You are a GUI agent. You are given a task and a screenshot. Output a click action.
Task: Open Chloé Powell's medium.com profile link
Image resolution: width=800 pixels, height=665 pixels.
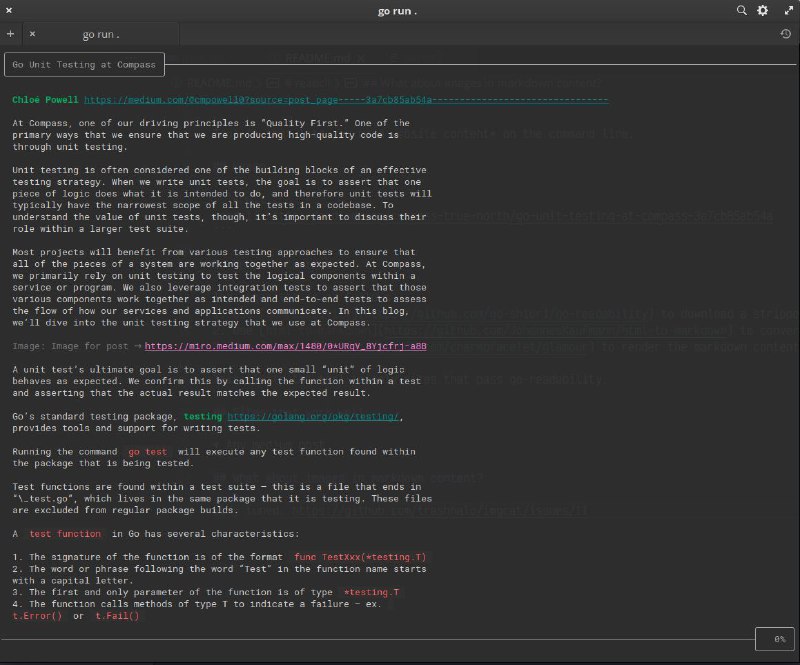[346, 100]
